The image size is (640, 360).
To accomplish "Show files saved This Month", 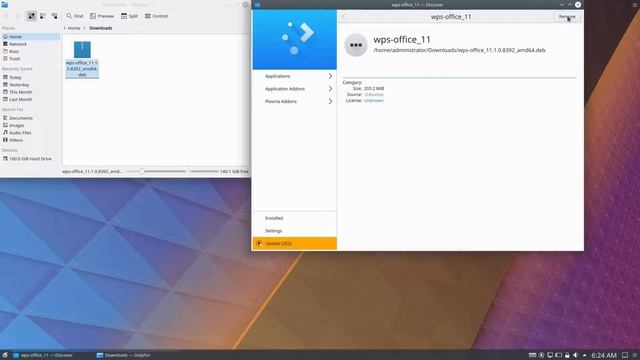I will pos(31,92).
